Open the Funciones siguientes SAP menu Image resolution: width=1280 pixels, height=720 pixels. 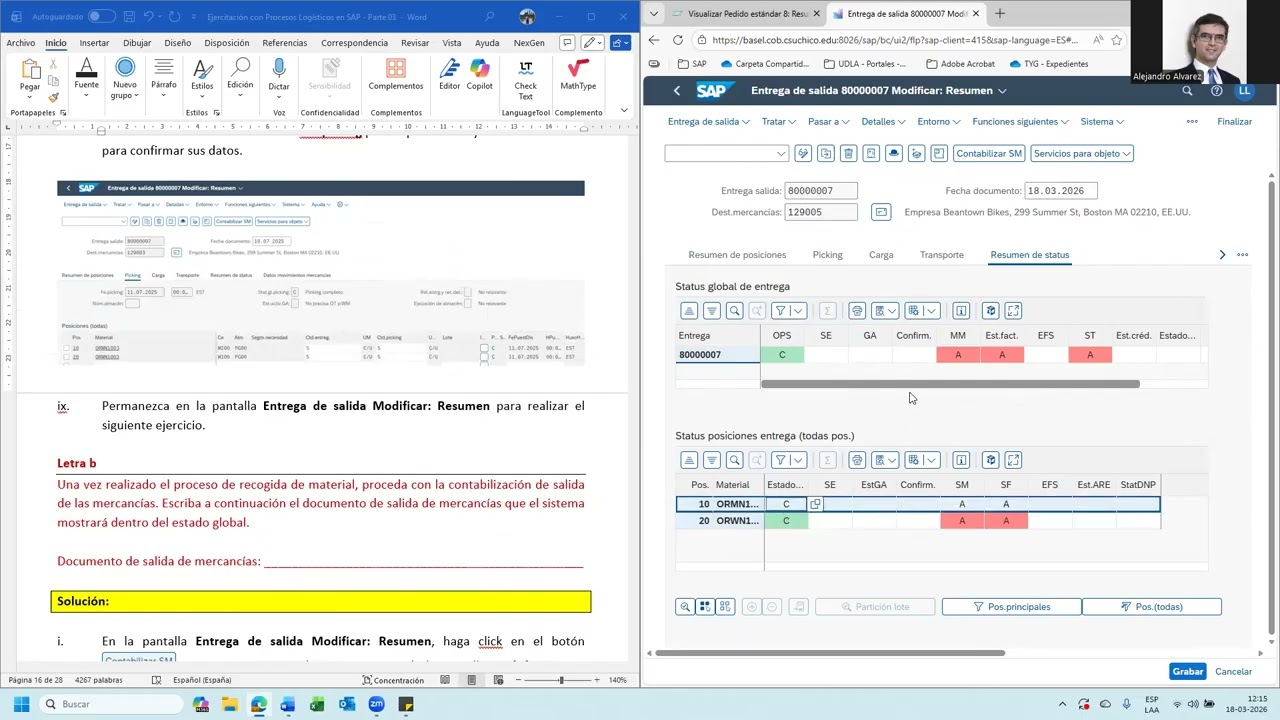(1020, 121)
